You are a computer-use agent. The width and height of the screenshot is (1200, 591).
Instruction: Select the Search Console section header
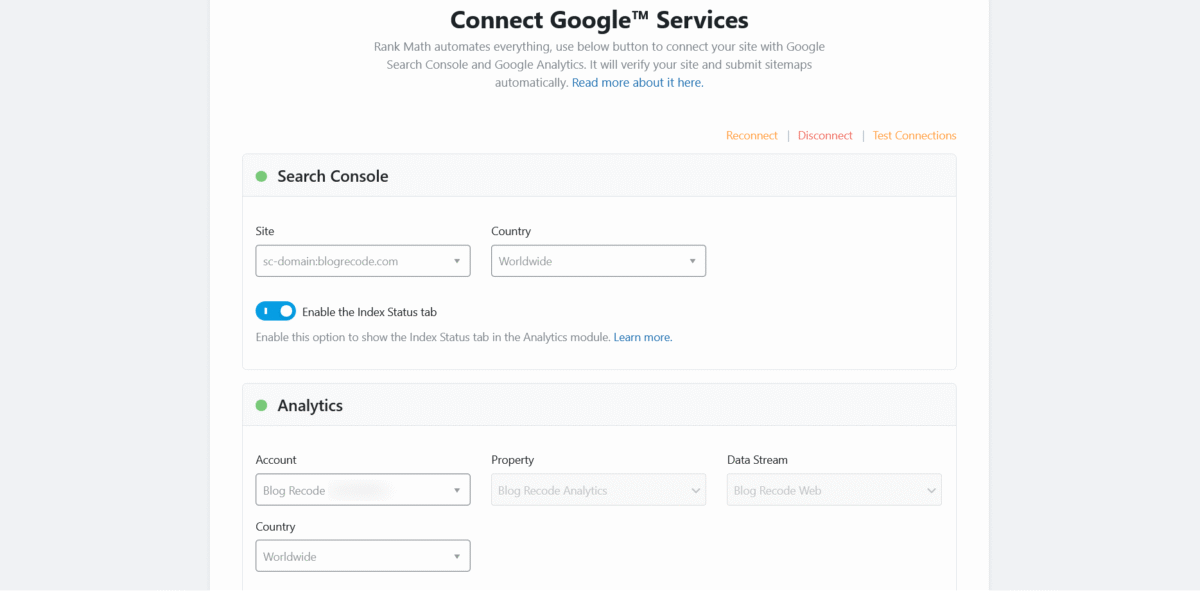pyautogui.click(x=333, y=176)
